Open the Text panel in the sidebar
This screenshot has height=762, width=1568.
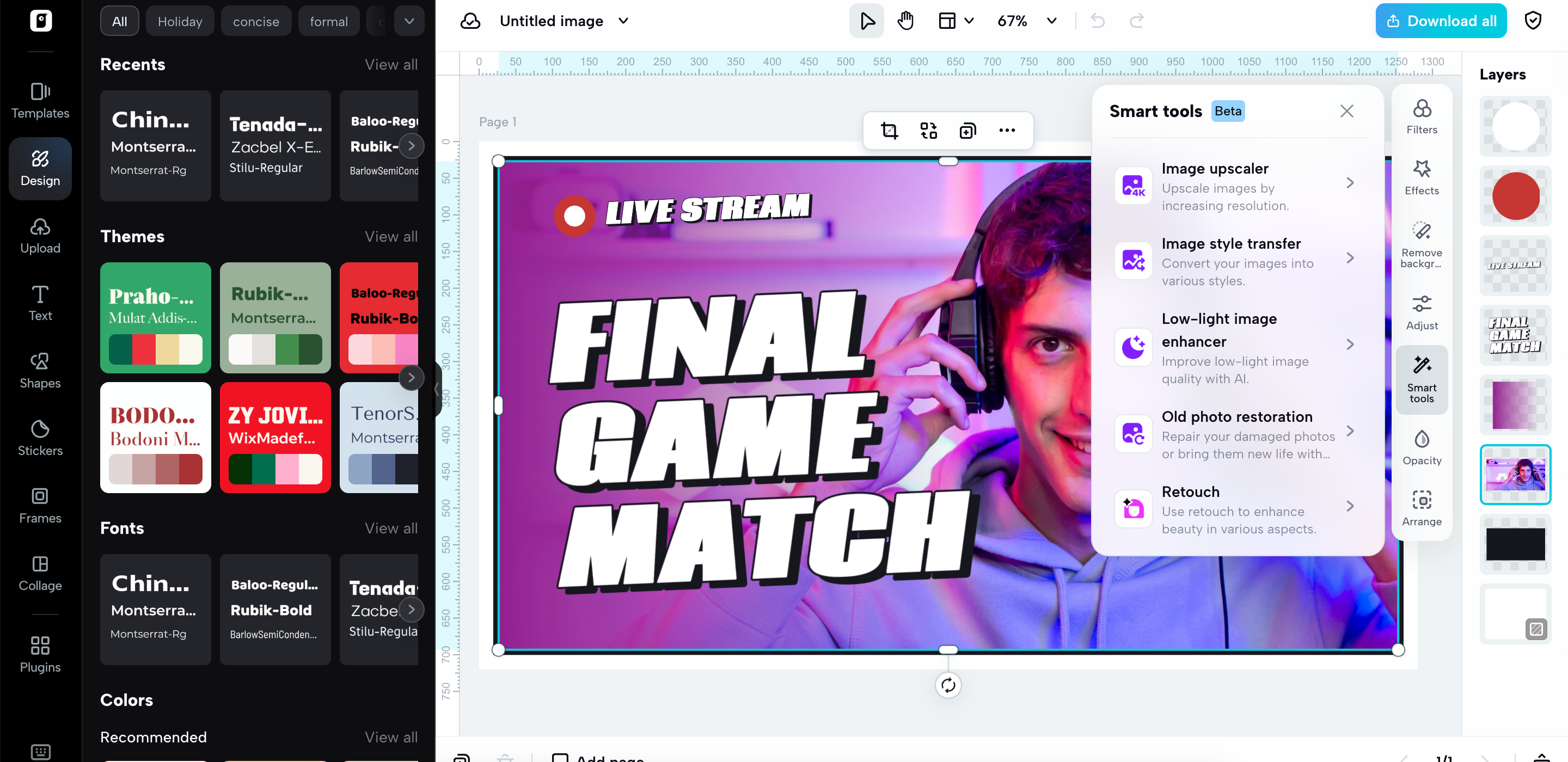(x=40, y=303)
